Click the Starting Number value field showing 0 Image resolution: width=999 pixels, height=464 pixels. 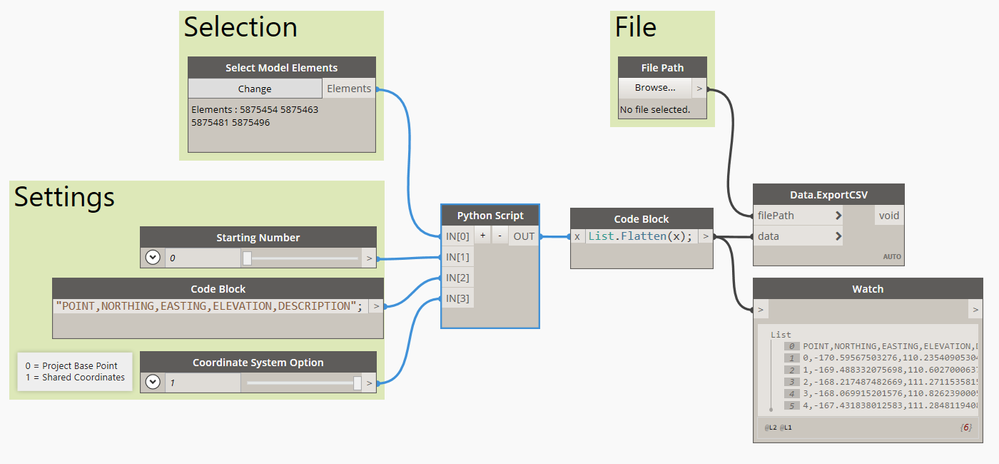pos(203,258)
